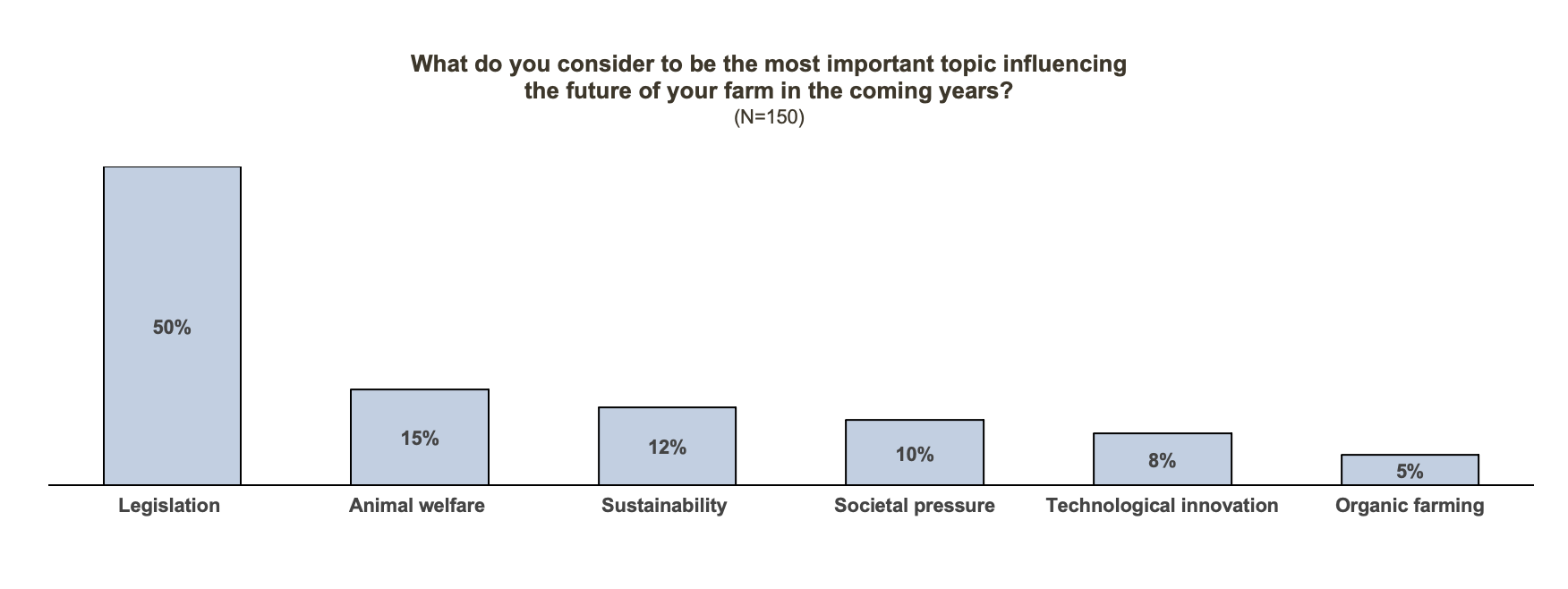The height and width of the screenshot is (589, 1568).
Task: Click the Sustainability axis label
Action: coord(664,506)
